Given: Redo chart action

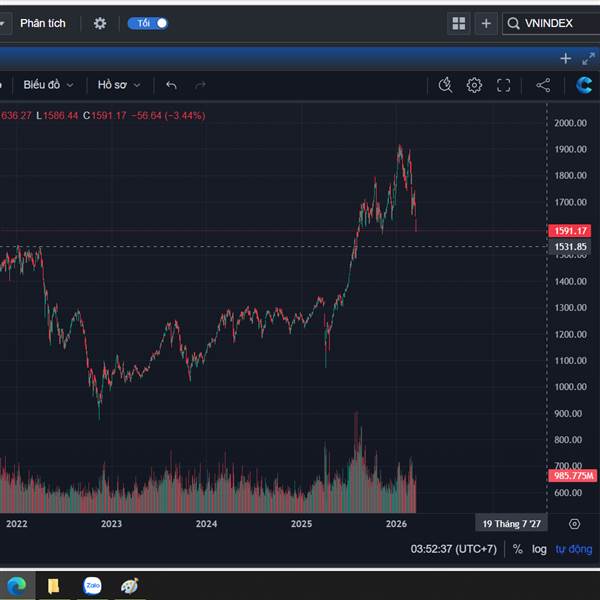Looking at the screenshot, I should coord(200,85).
